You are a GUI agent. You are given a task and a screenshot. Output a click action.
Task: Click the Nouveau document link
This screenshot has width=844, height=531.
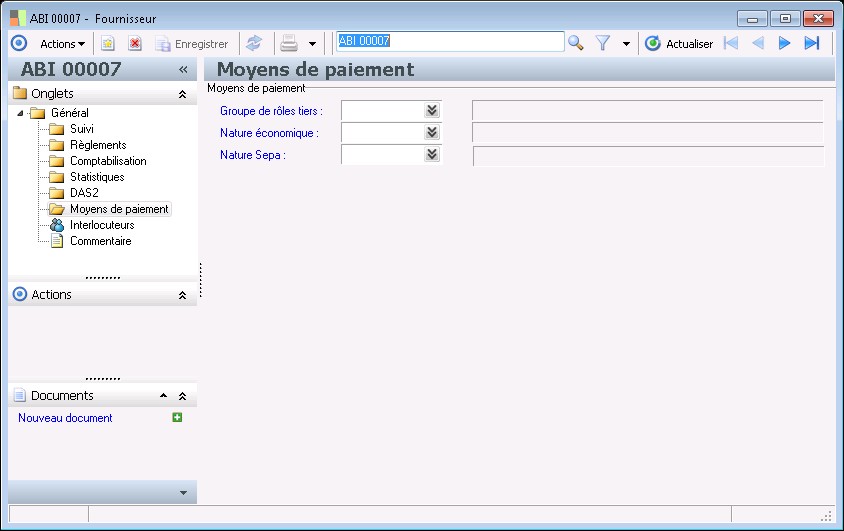(x=65, y=418)
